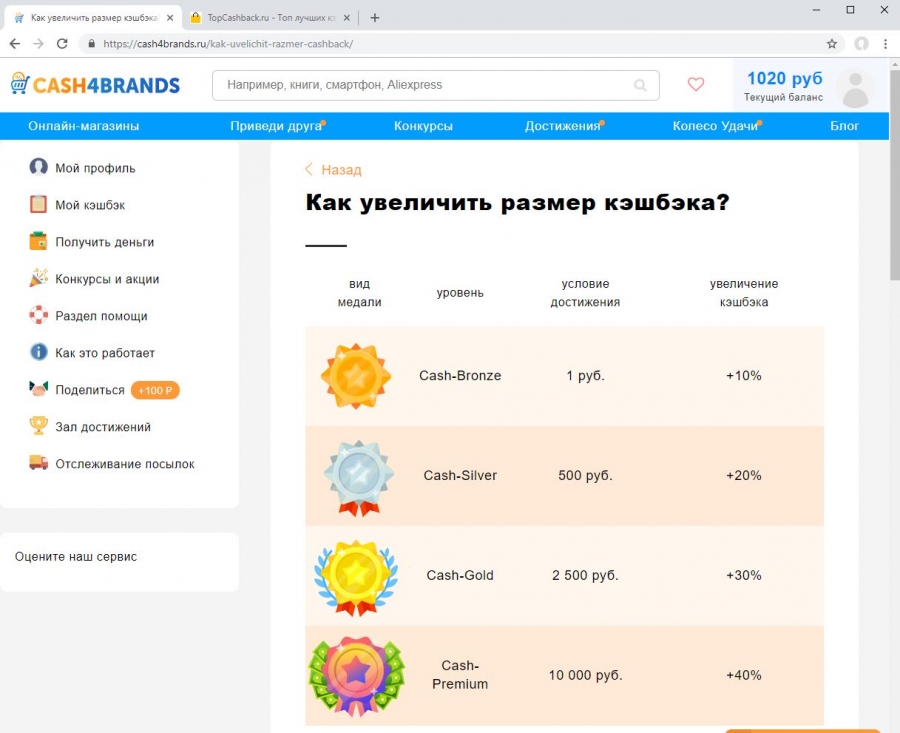Click the 'Конкурсы и акции' party popper icon
The width and height of the screenshot is (900, 733).
point(38,278)
